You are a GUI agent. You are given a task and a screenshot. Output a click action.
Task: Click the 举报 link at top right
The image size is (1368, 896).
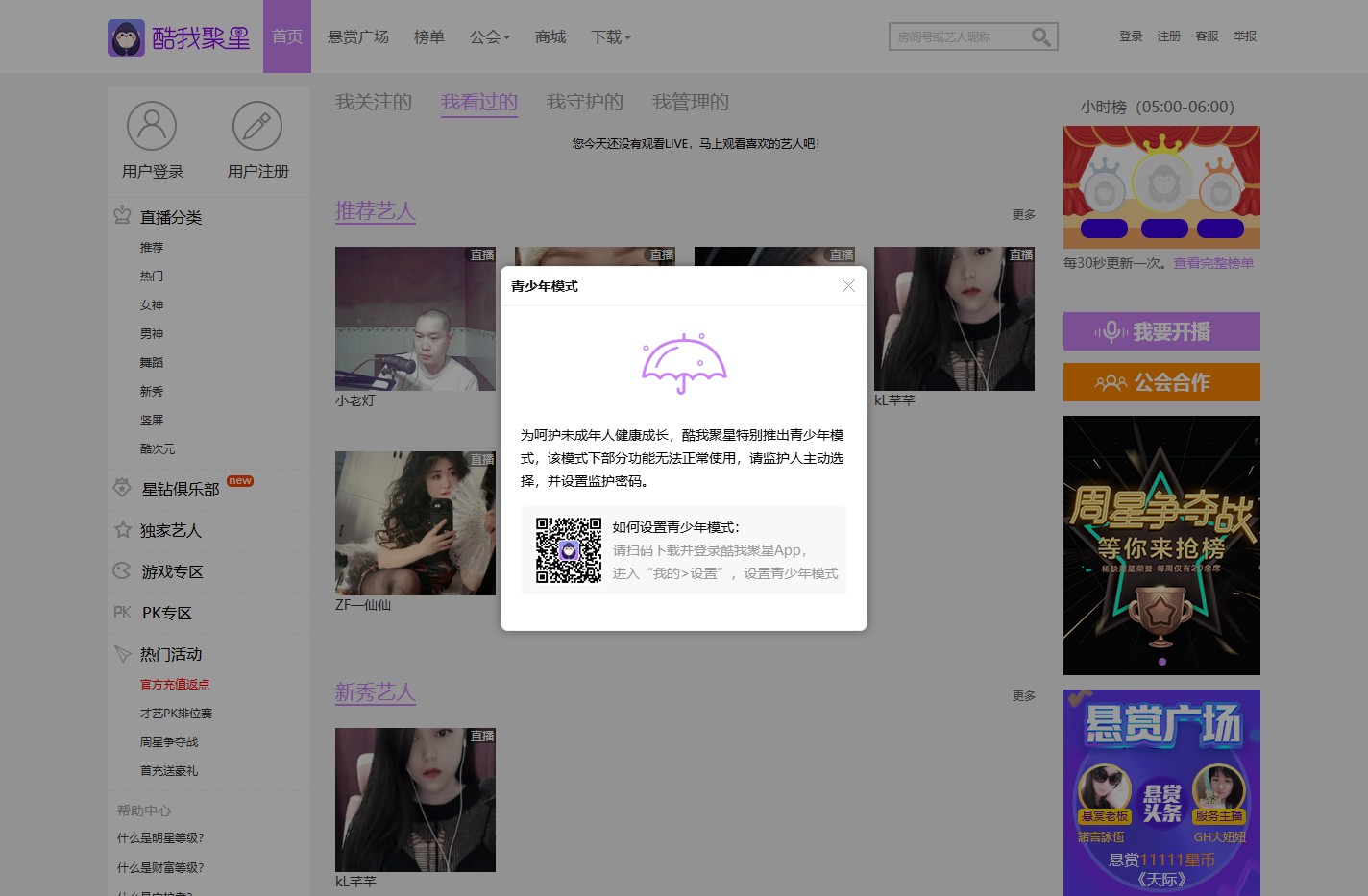click(x=1245, y=36)
